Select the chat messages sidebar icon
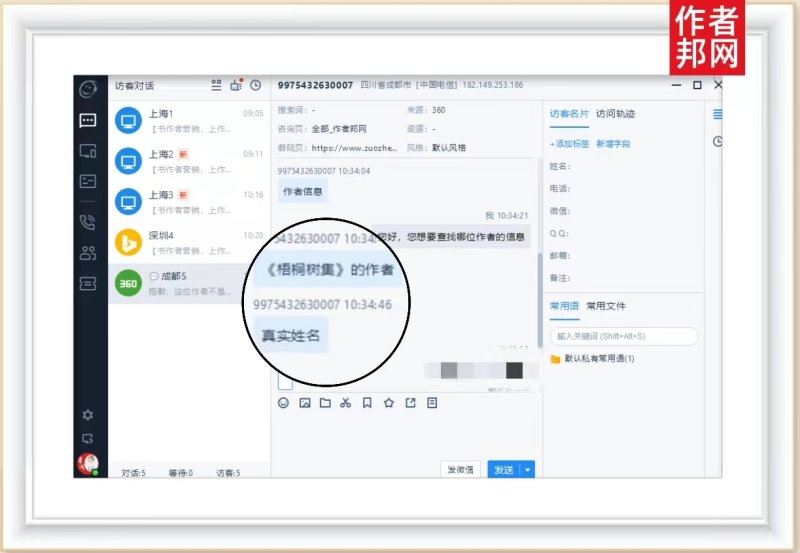This screenshot has width=800, height=553. pyautogui.click(x=88, y=120)
